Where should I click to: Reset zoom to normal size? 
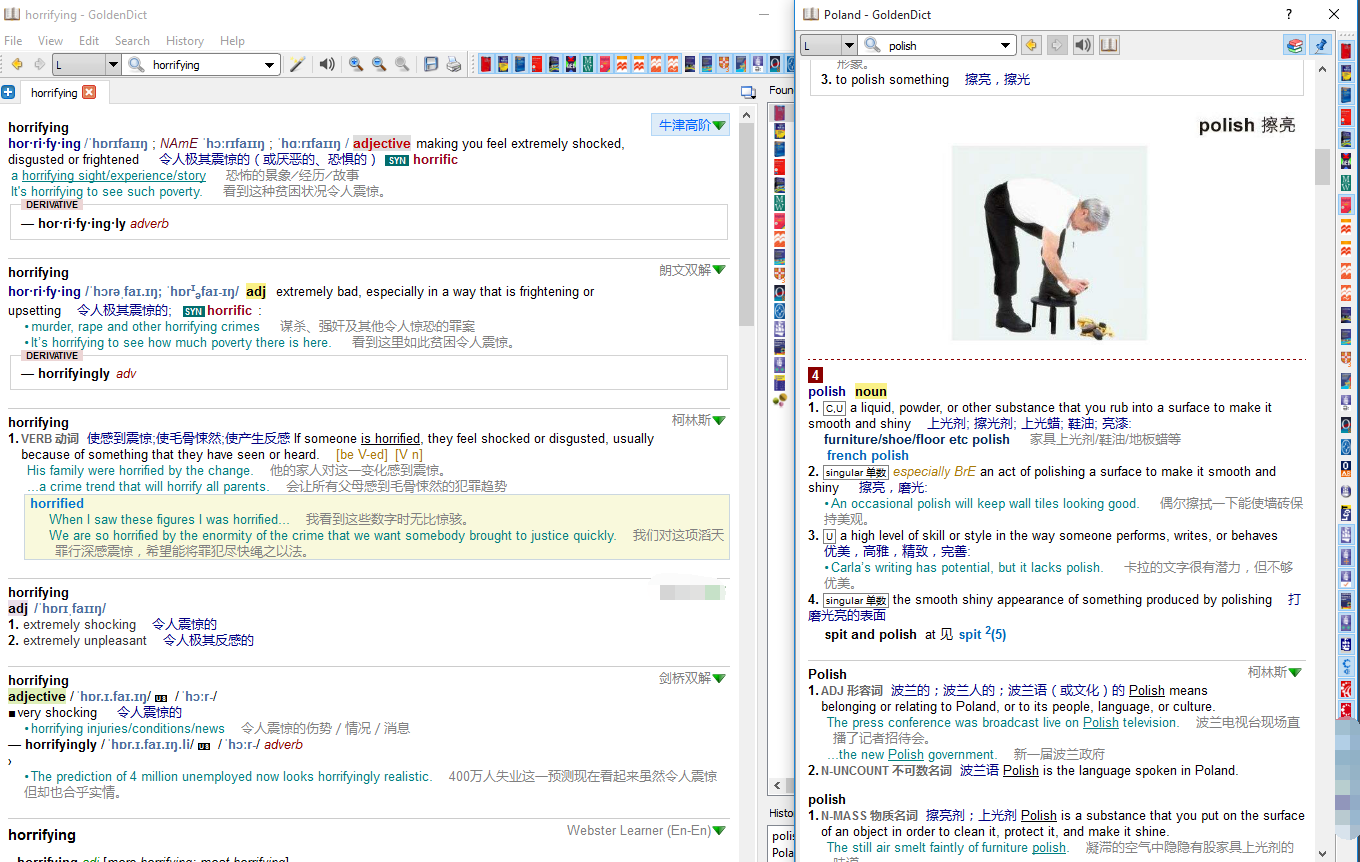(402, 65)
